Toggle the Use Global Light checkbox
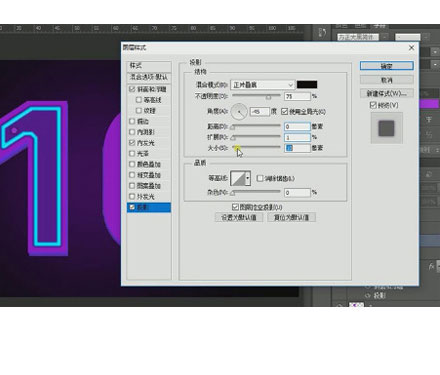Image resolution: width=440 pixels, height=375 pixels. [x=284, y=112]
